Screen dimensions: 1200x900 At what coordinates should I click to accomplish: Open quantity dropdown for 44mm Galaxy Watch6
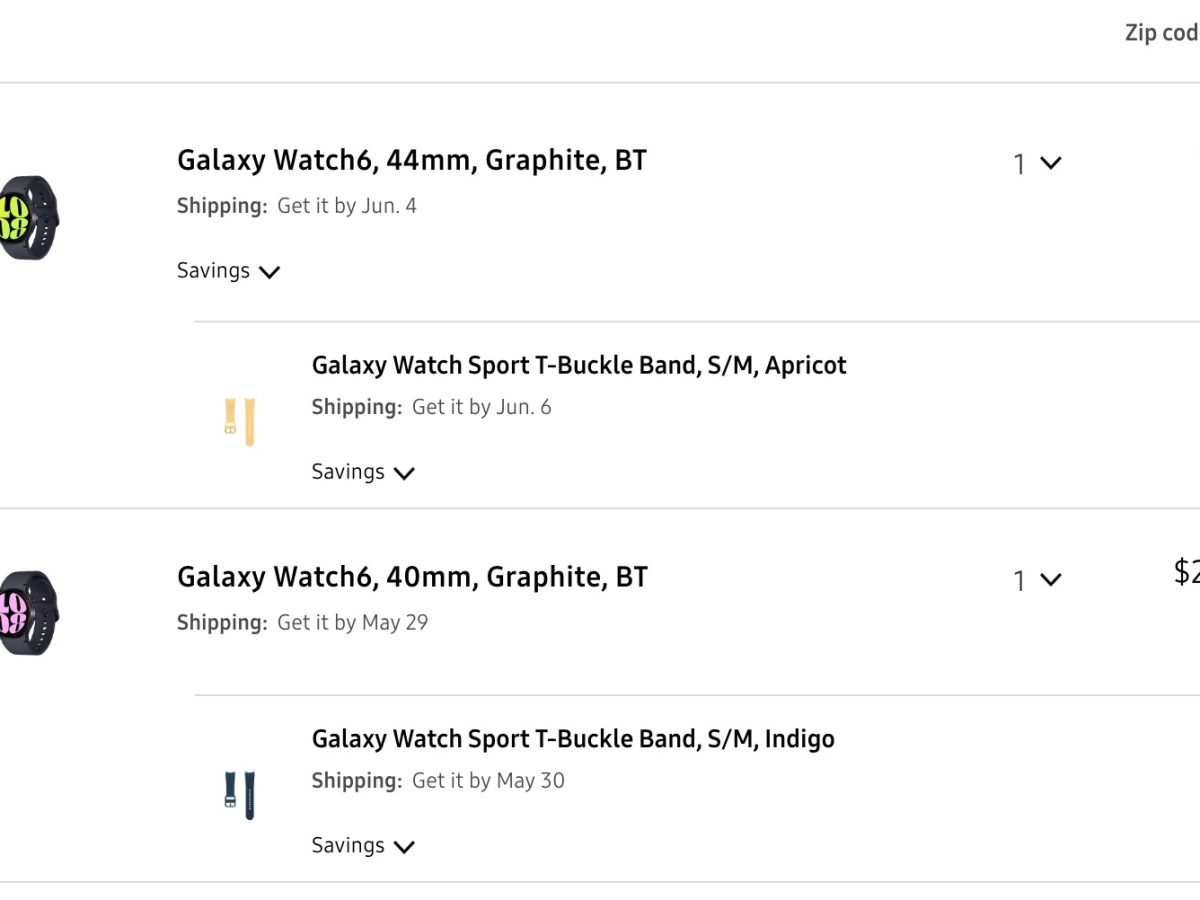coord(1036,163)
